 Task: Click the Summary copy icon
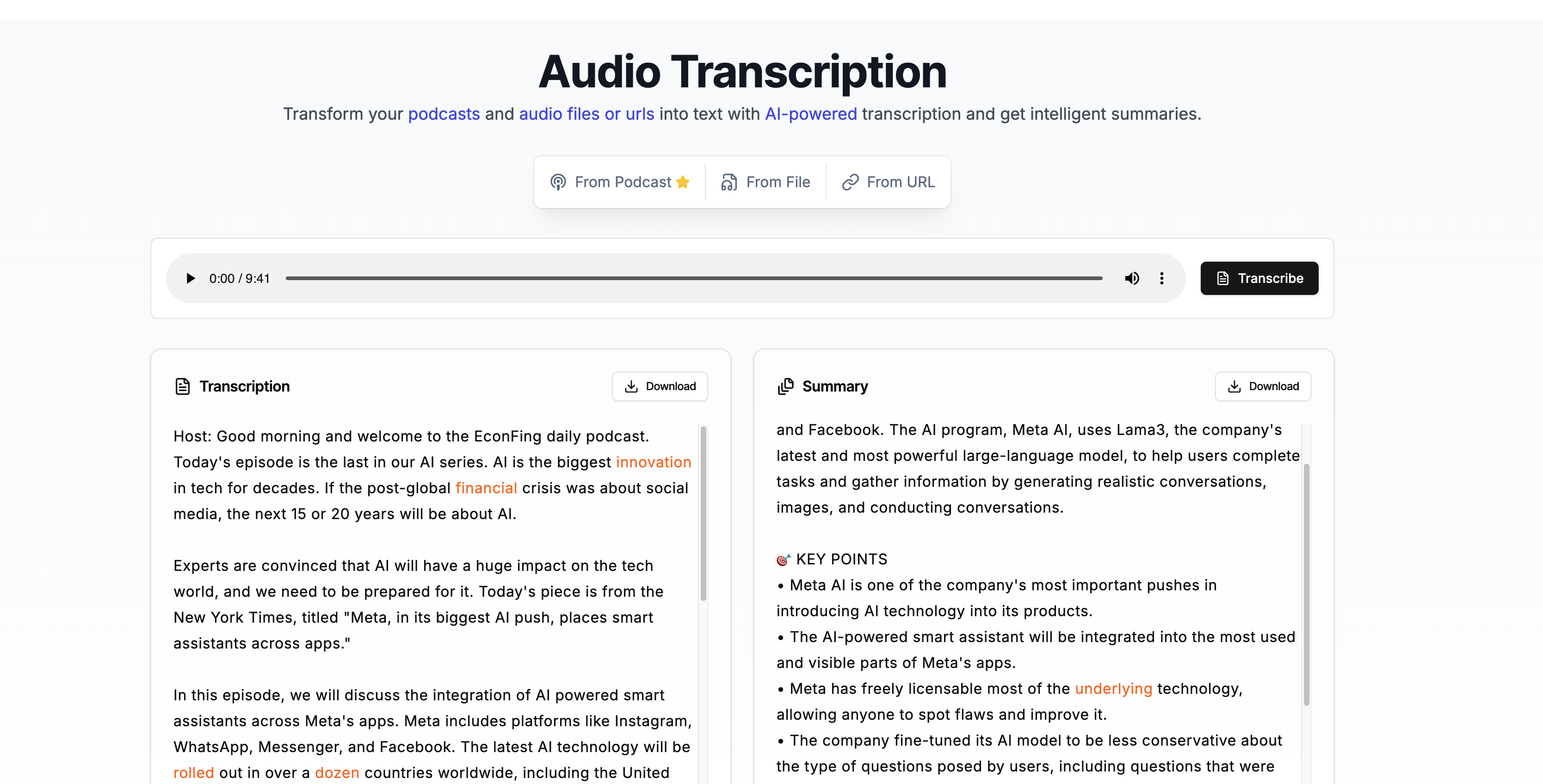pyautogui.click(x=785, y=386)
